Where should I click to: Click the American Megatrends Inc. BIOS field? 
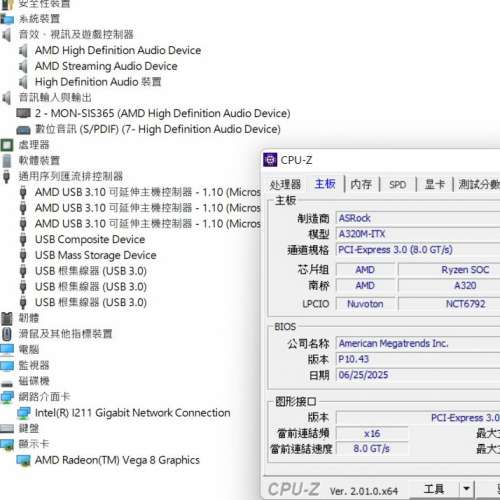point(418,343)
